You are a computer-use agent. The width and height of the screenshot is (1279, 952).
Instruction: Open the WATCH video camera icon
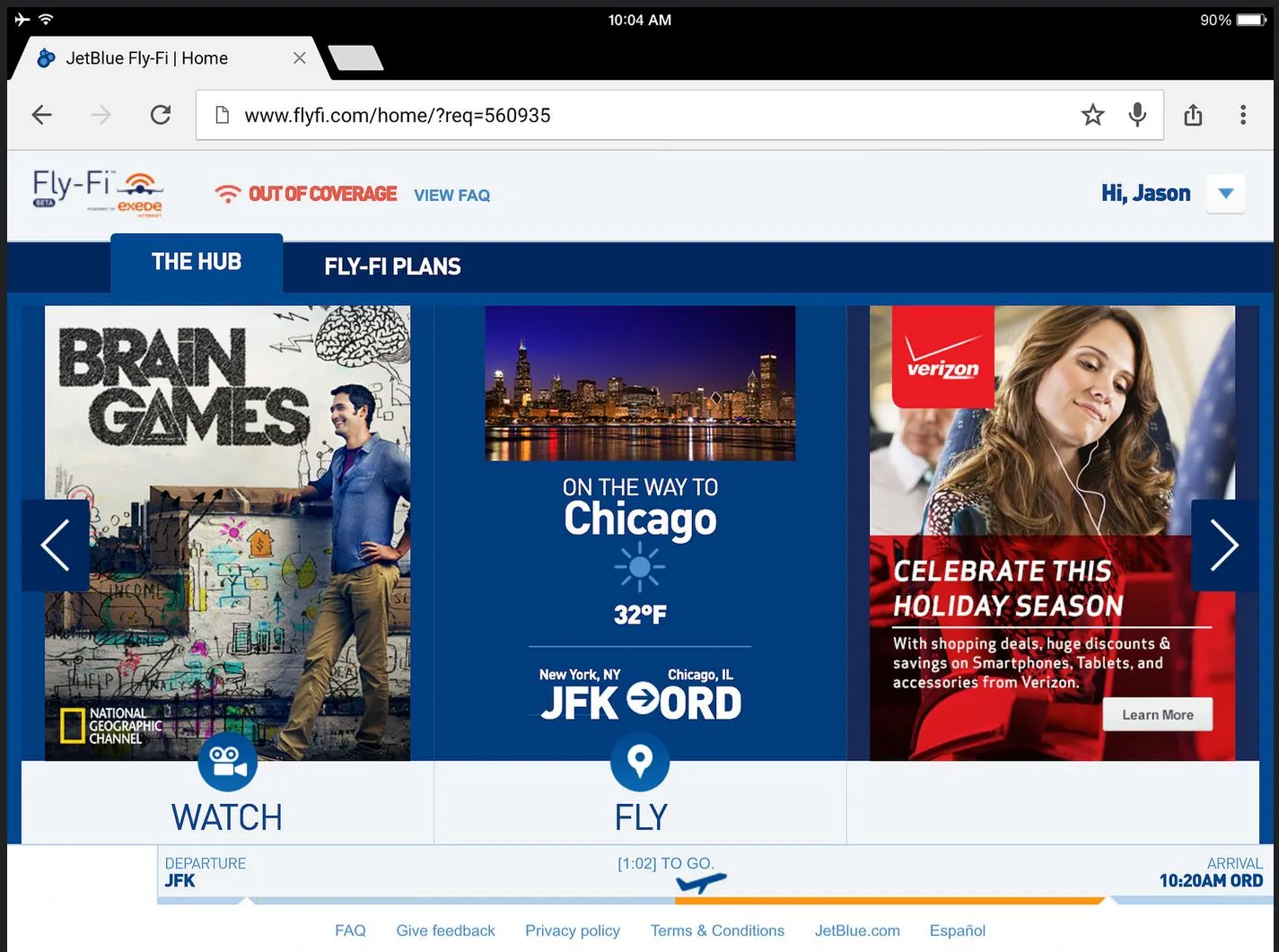tap(227, 762)
